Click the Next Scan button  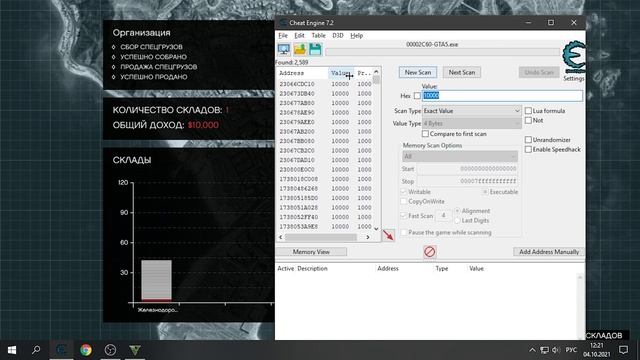pyautogui.click(x=462, y=72)
